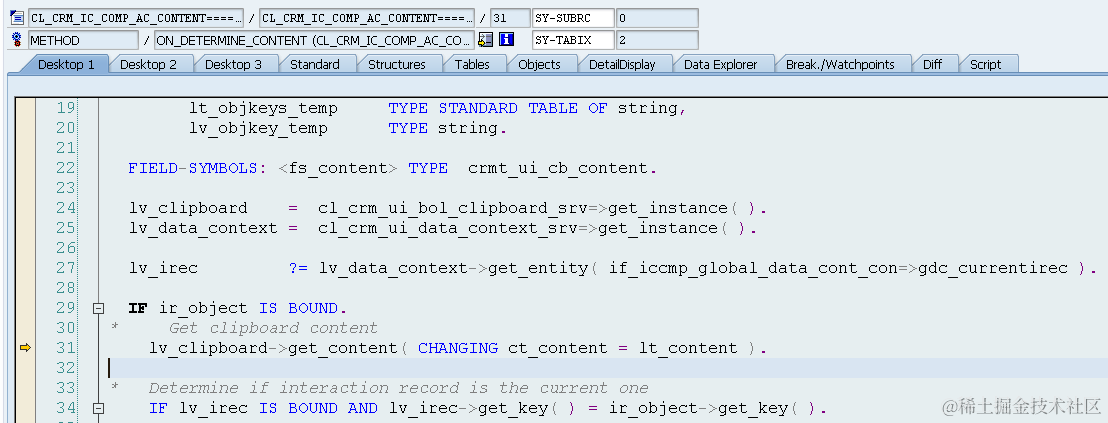
Task: Click line number 27 in the gutter
Action: [x=65, y=268]
